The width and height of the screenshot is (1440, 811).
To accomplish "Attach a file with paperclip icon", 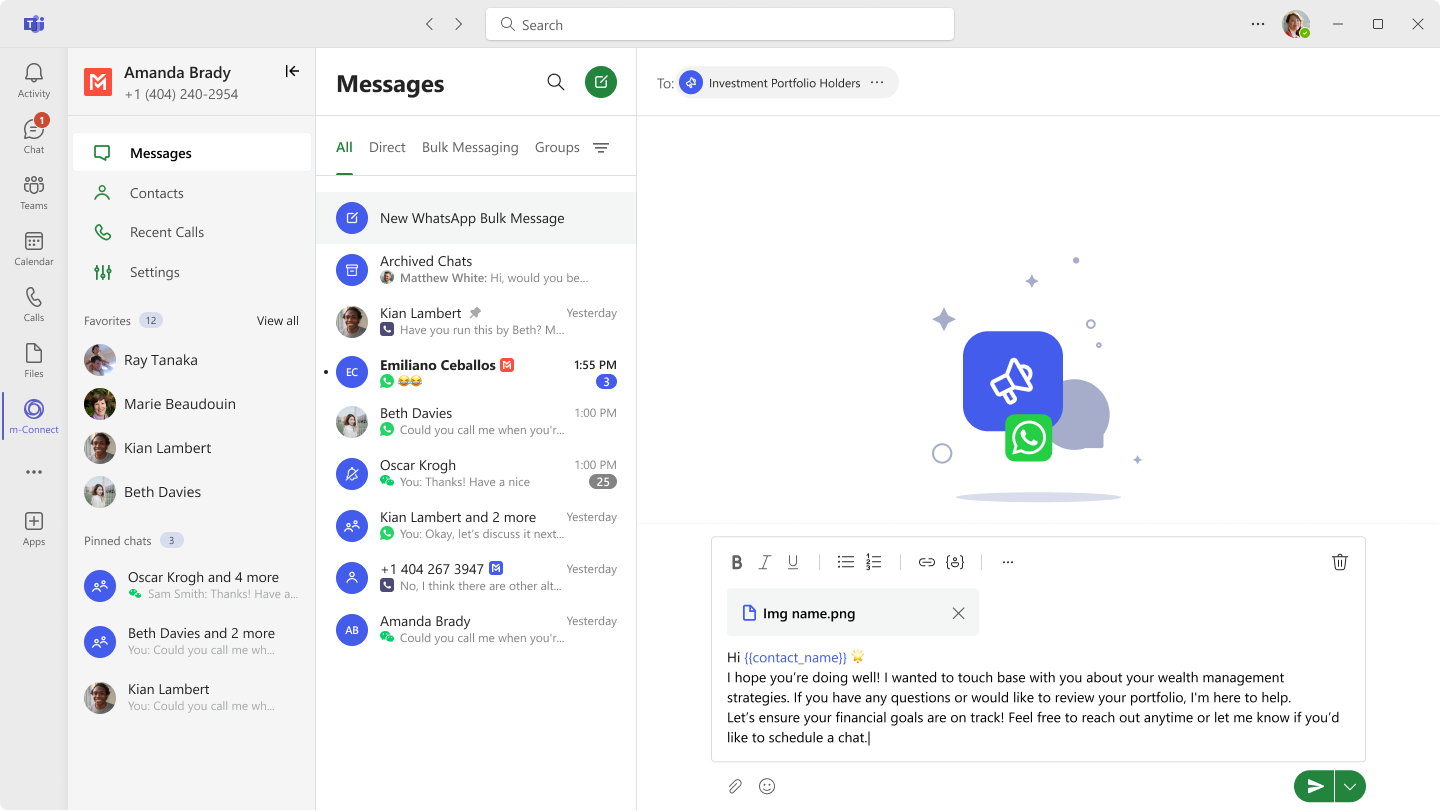I will (x=736, y=787).
